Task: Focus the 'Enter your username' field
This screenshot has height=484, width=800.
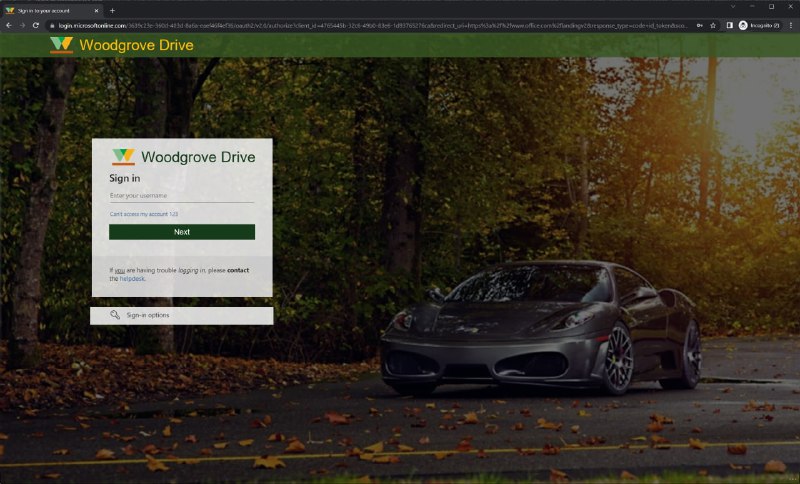Action: click(x=181, y=196)
